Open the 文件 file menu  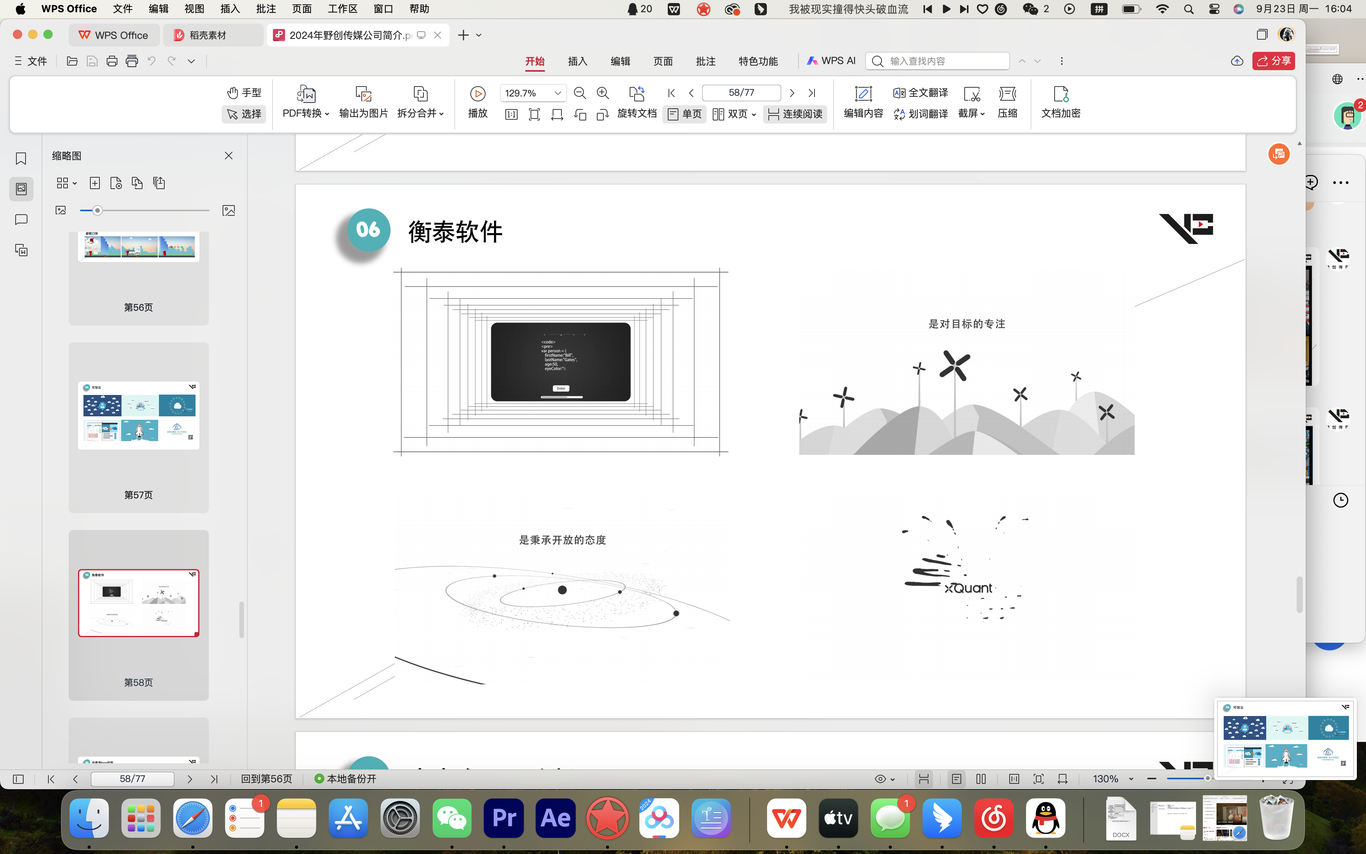coord(30,61)
